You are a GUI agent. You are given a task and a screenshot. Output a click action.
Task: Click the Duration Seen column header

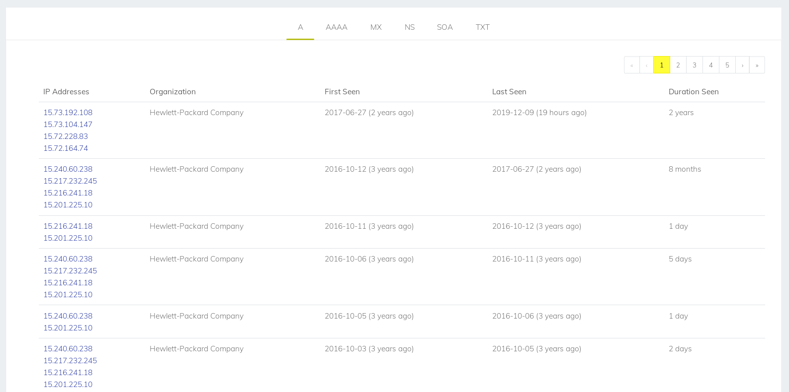[x=693, y=92]
